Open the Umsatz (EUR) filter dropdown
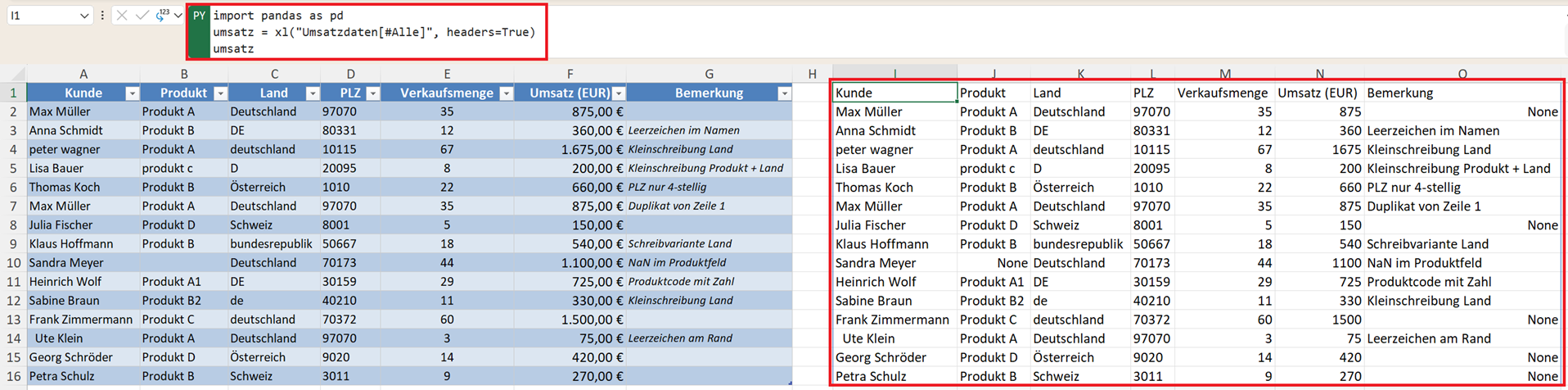 (619, 93)
